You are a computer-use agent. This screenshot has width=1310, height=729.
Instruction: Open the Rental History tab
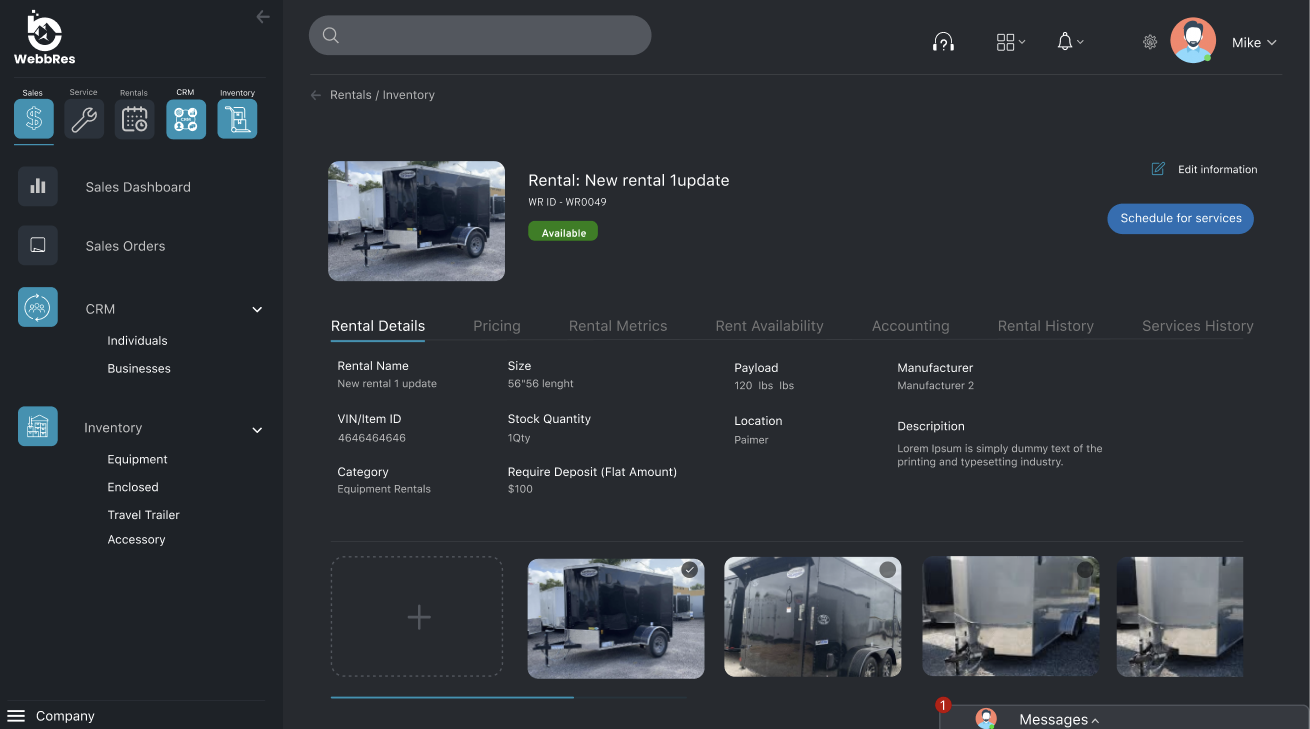tap(1045, 325)
